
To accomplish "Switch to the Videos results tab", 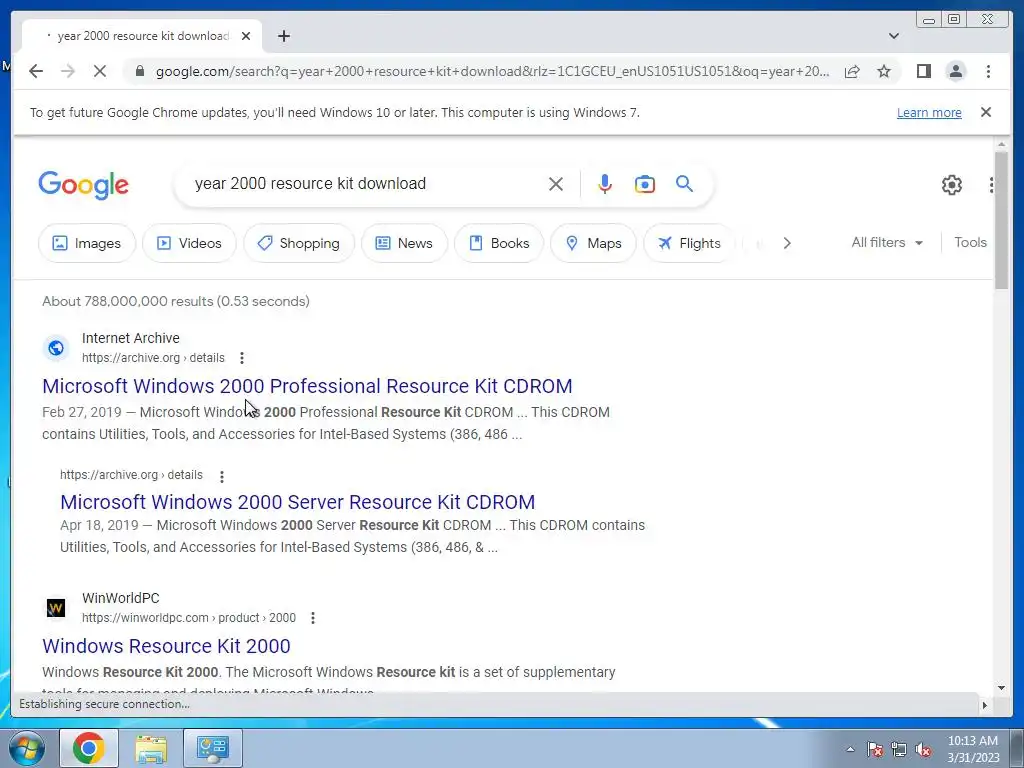I will click(189, 243).
